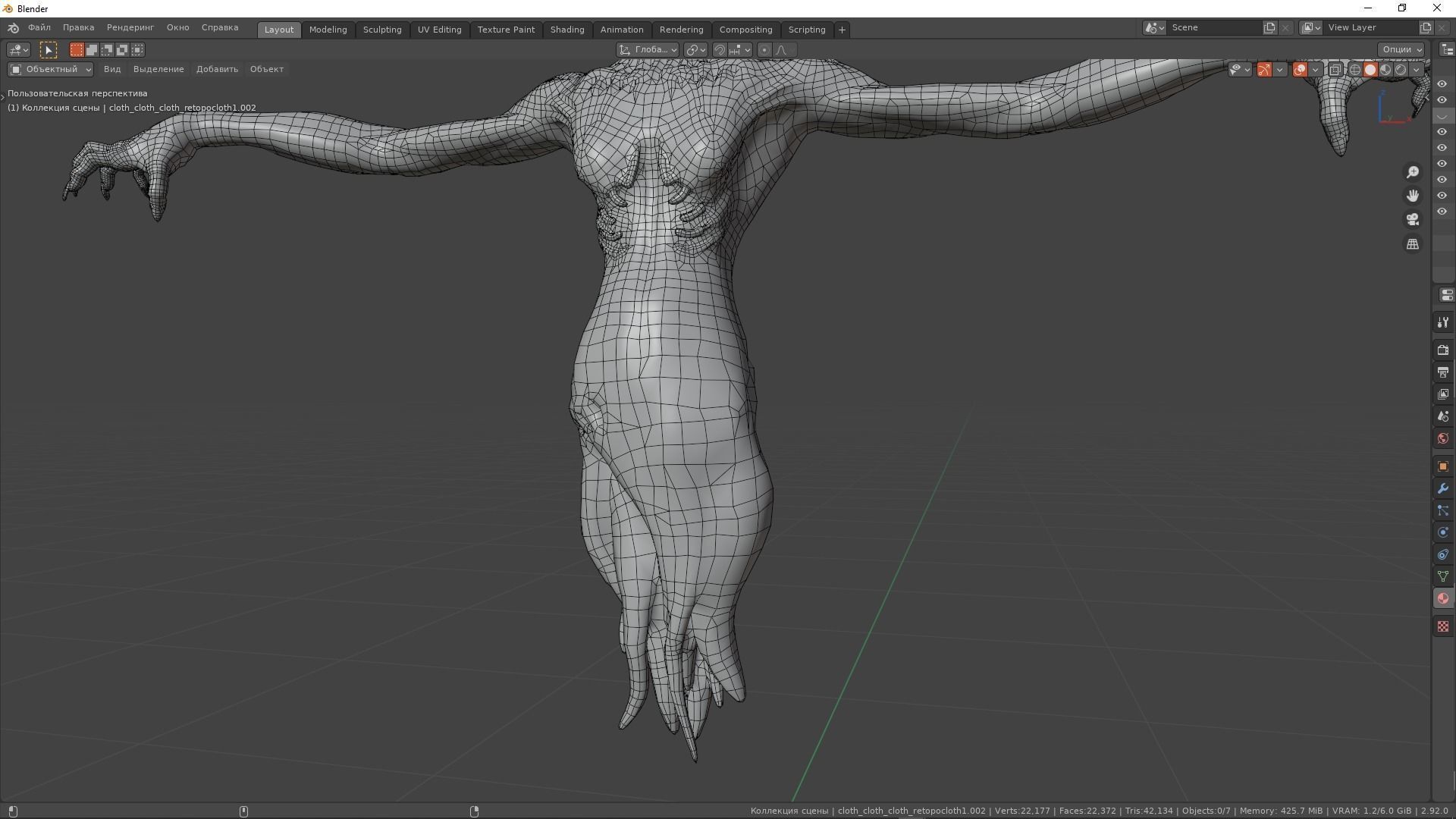Expand the Опции dropdown
This screenshot has height=819, width=1456.
click(1401, 49)
